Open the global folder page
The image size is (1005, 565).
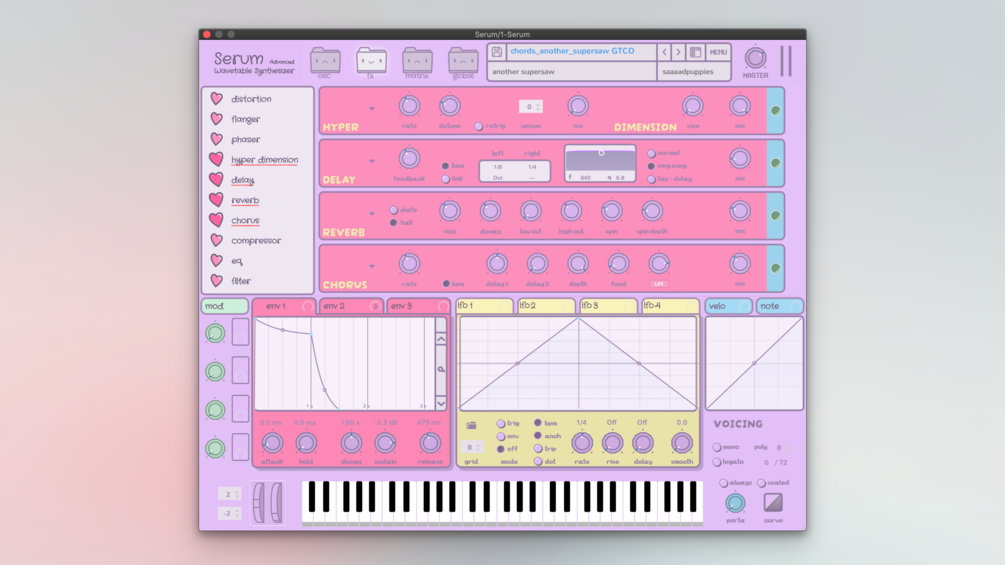coord(463,61)
